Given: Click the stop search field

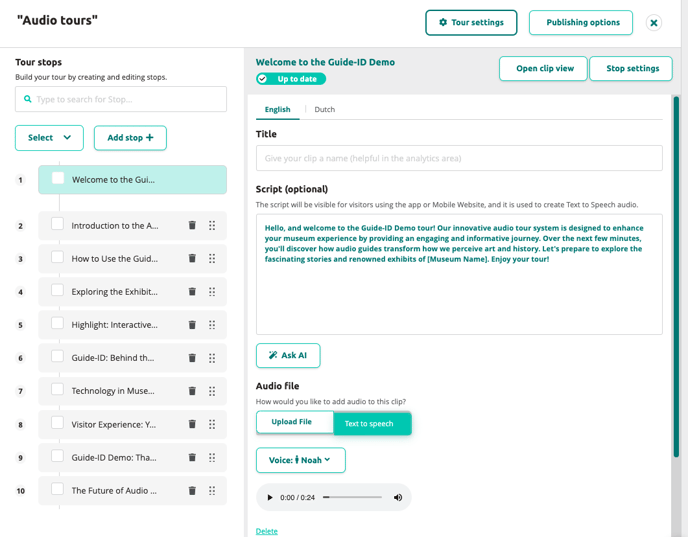Looking at the screenshot, I should (121, 99).
